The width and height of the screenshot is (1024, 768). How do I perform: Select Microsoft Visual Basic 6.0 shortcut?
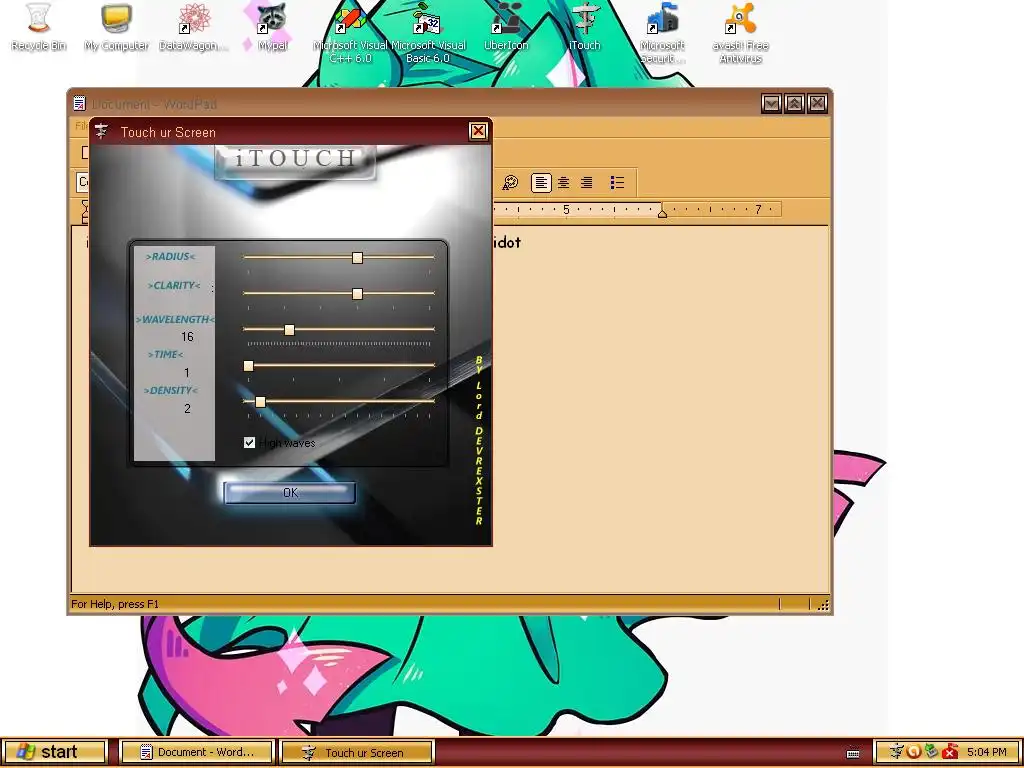click(x=428, y=33)
